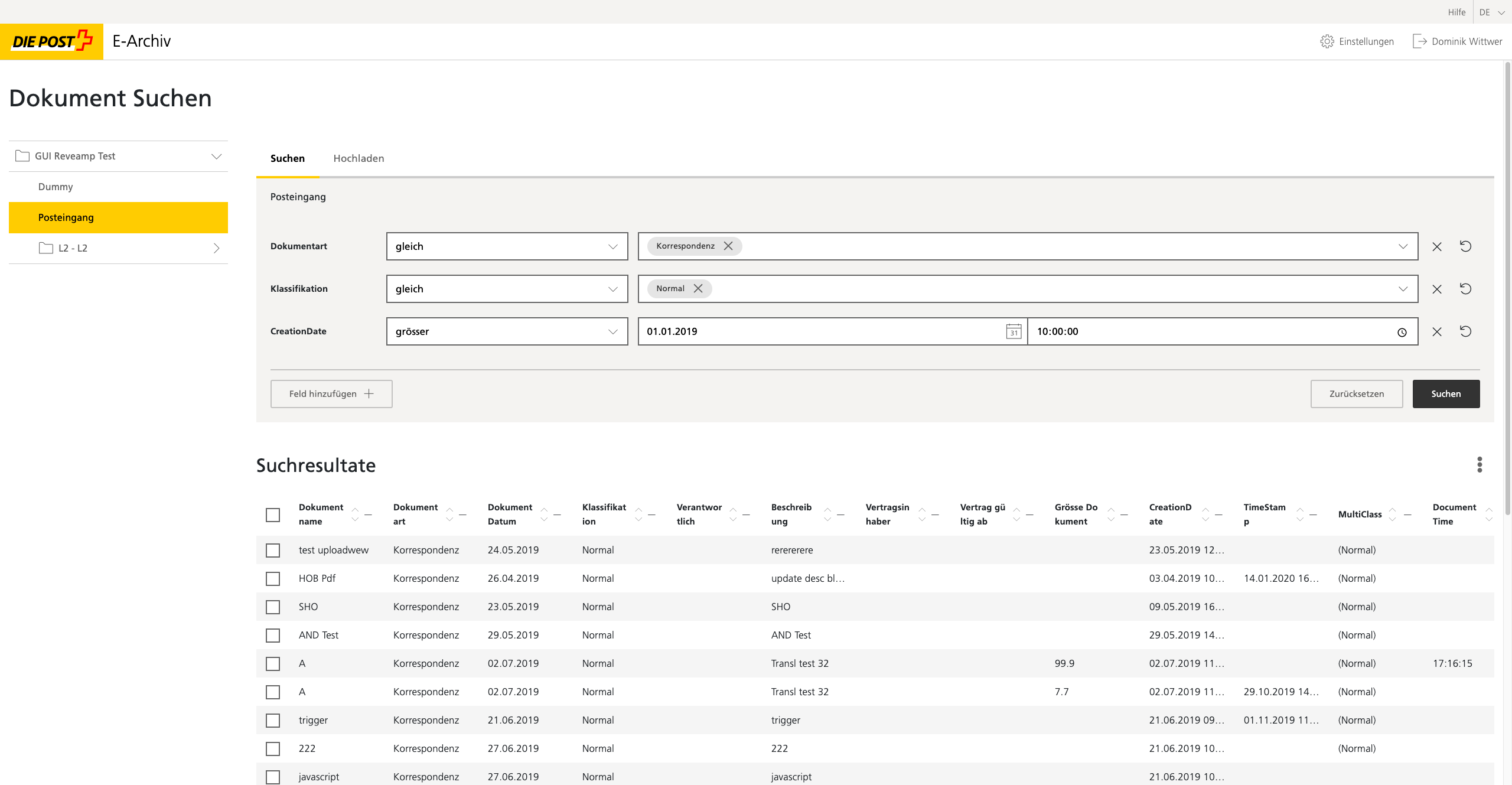This screenshot has height=785, width=1512.
Task: Check the row with Grösse 99.9
Action: coord(273,663)
